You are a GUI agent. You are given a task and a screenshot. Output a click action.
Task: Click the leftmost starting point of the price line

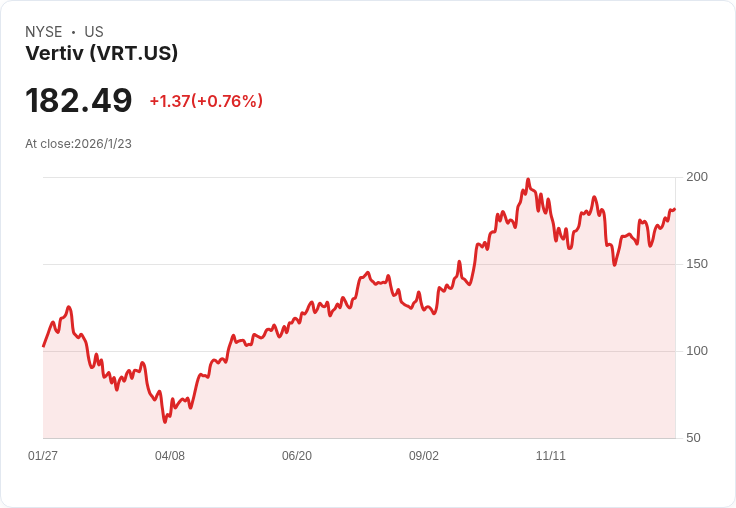[44, 346]
